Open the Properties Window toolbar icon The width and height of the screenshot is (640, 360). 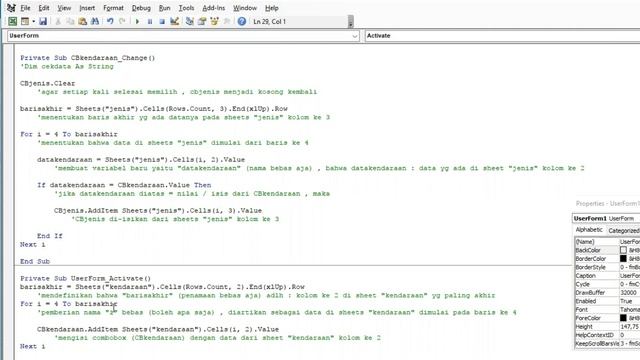click(x=202, y=21)
